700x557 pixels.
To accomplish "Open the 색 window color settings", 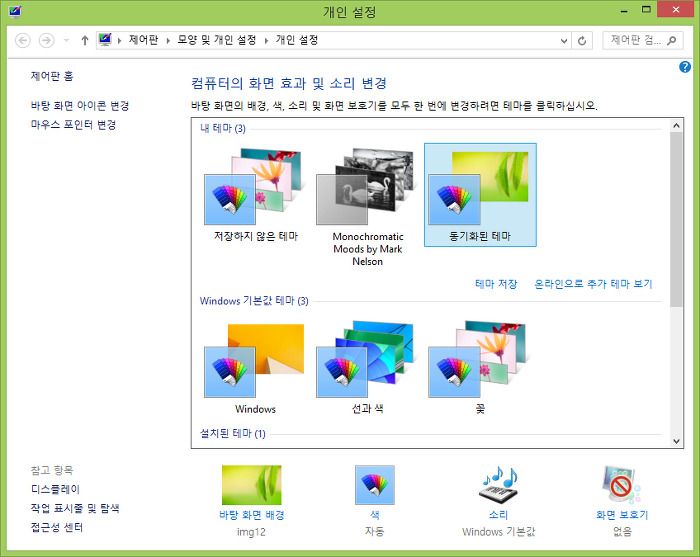I will pos(375,501).
